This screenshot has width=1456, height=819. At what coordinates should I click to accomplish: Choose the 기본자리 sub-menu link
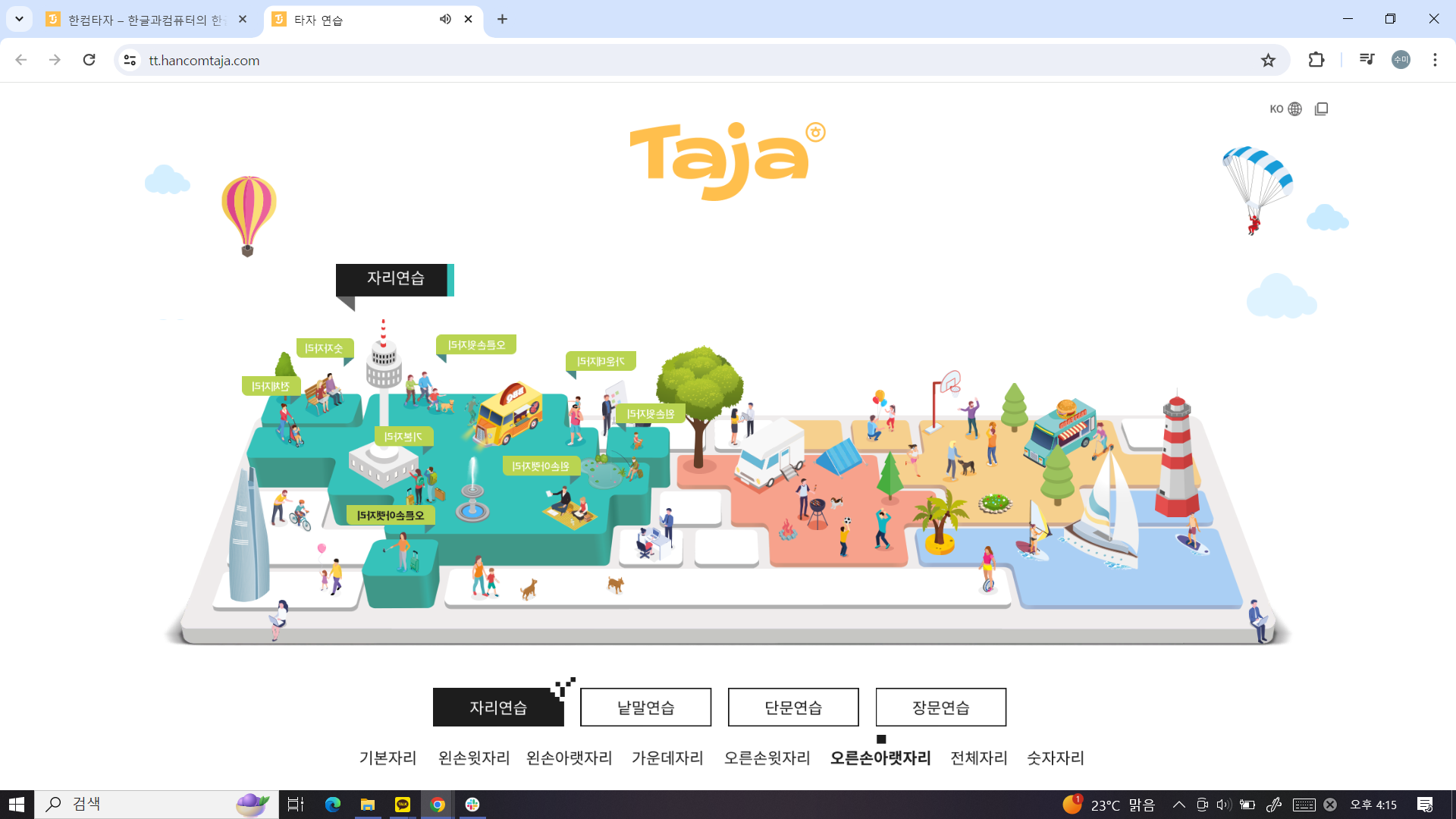tap(388, 758)
